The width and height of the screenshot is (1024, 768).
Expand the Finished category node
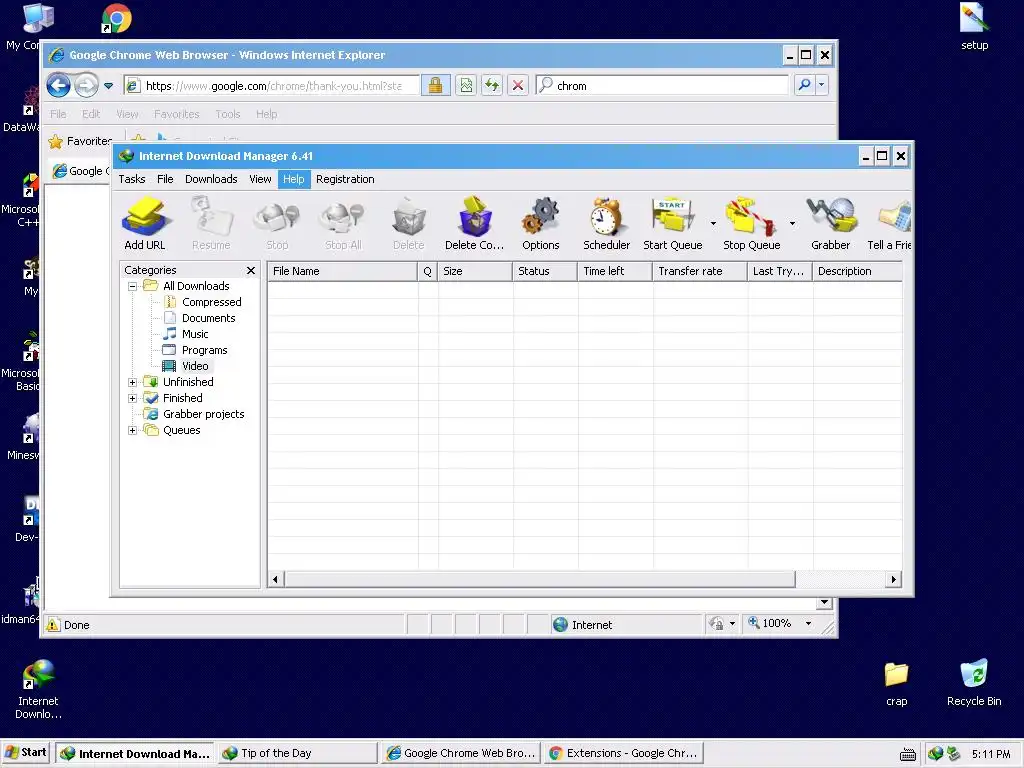[133, 398]
